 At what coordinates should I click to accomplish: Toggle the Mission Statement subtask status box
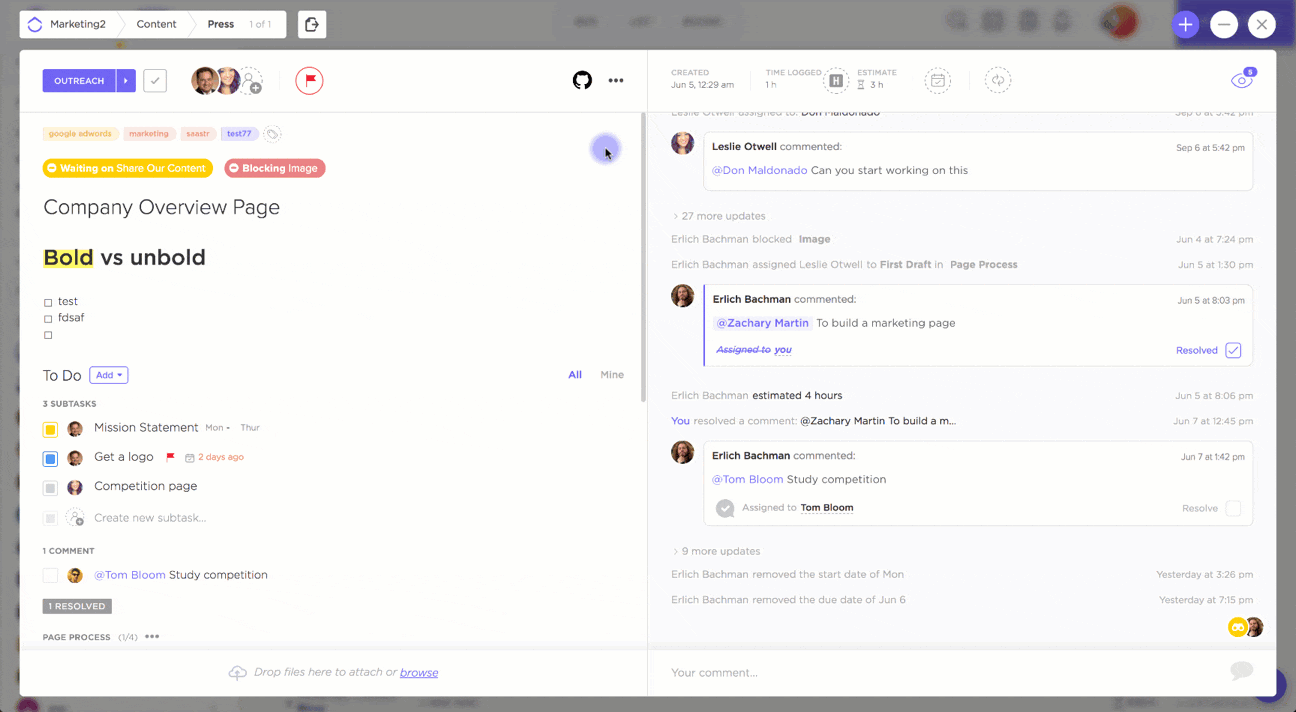(x=50, y=429)
